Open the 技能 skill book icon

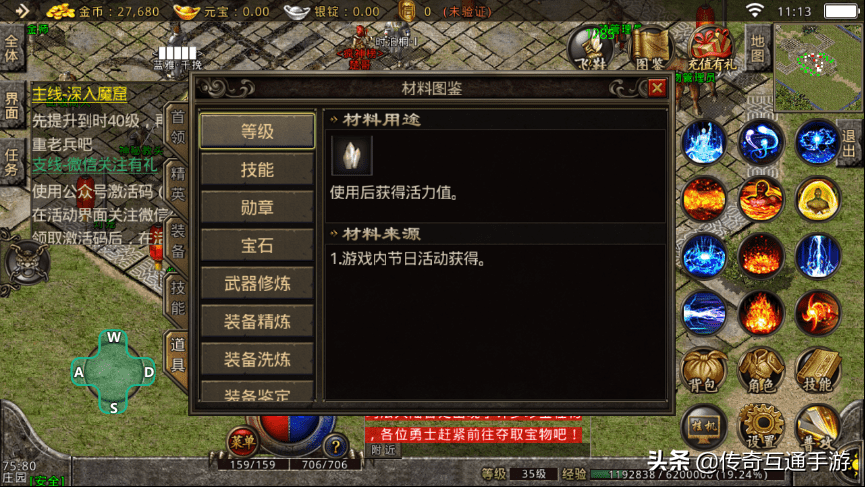tap(818, 370)
